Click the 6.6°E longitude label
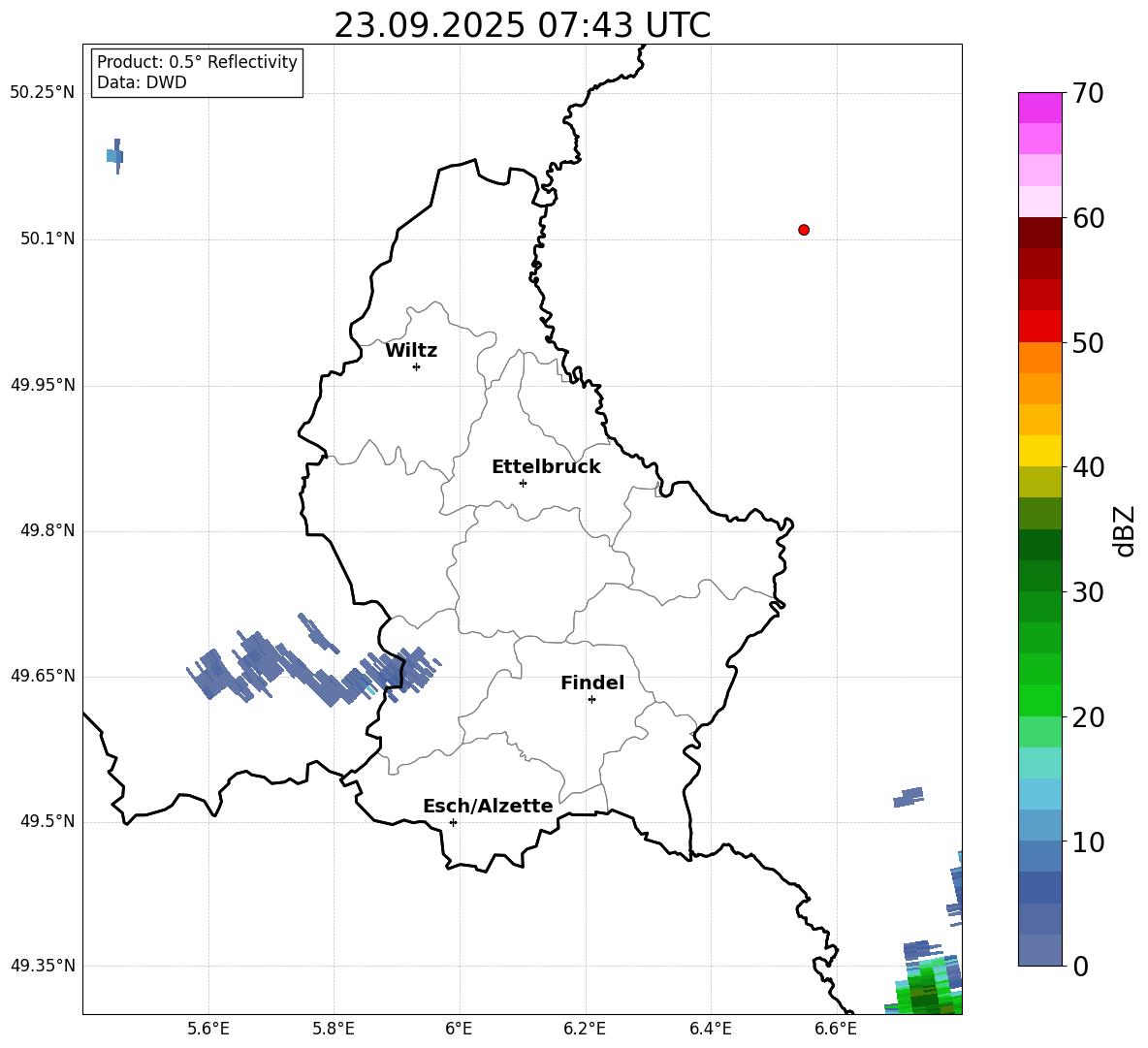Viewport: 1148px width, 1048px height. 836,1030
